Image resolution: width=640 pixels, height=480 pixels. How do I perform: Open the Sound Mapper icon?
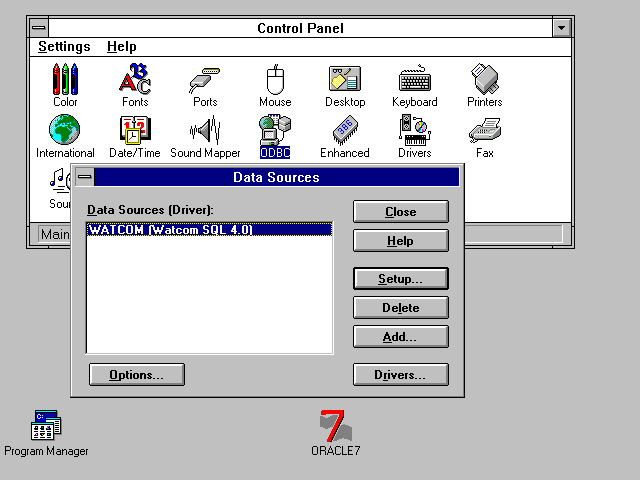205,131
